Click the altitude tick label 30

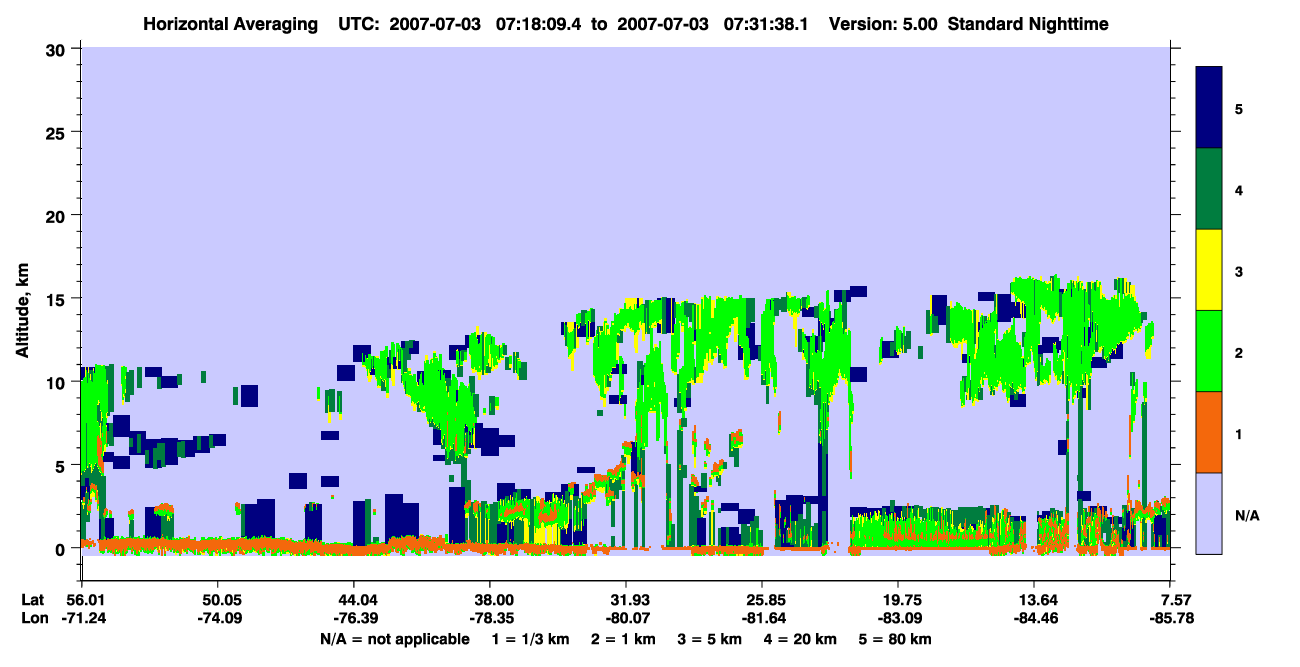[58, 49]
